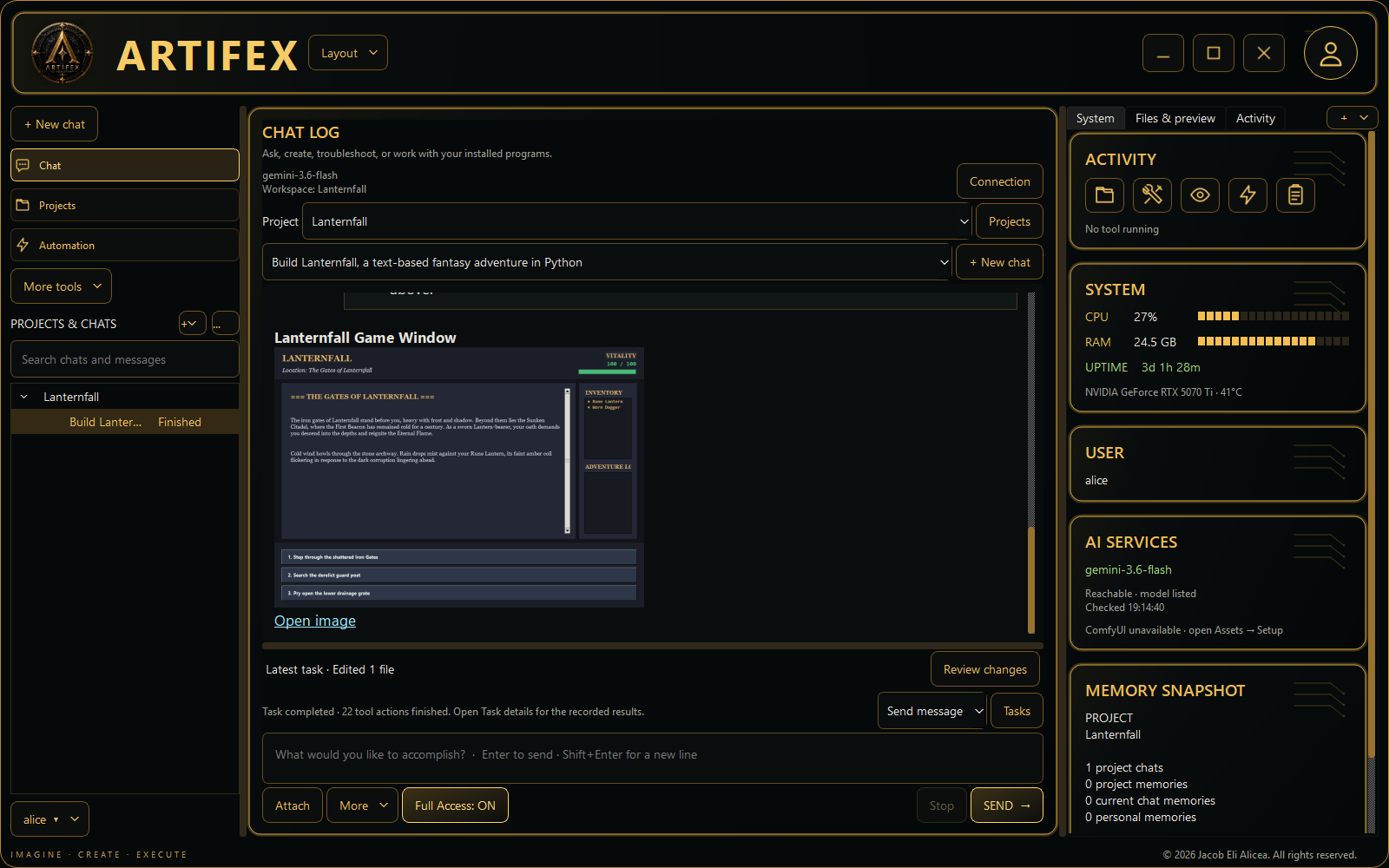Open the folder icon in Activity panel

(1104, 195)
